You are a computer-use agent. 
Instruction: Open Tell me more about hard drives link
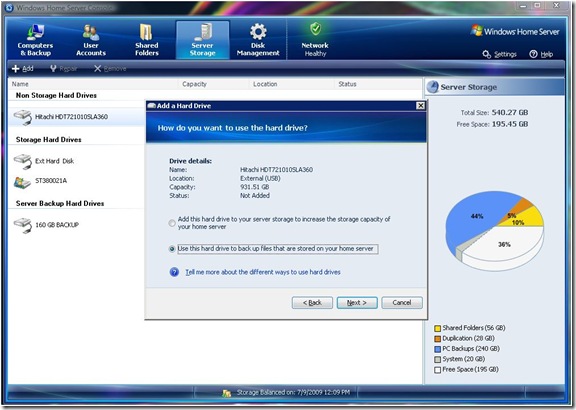(x=263, y=272)
